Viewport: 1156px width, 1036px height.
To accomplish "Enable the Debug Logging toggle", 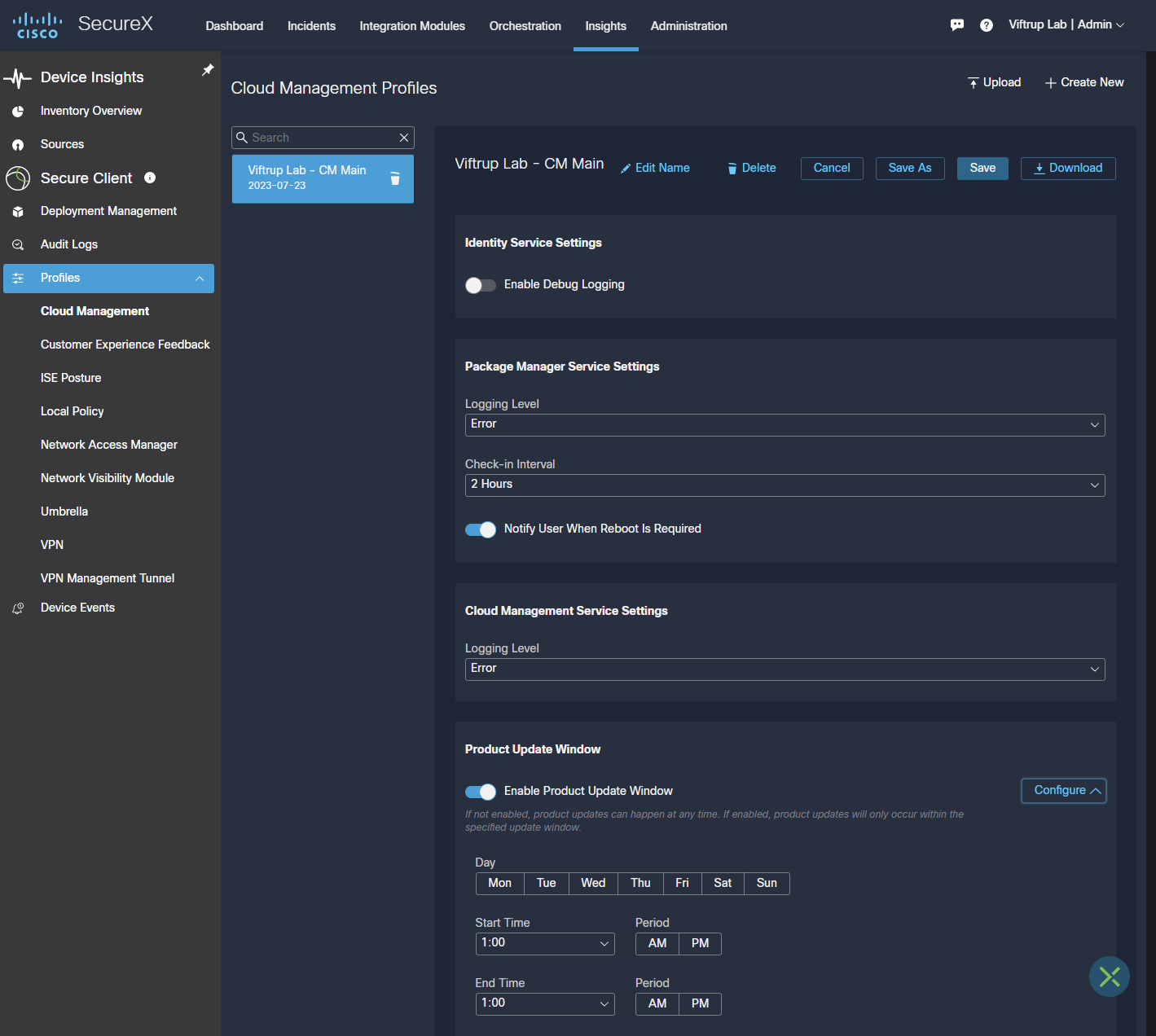I will pos(480,285).
